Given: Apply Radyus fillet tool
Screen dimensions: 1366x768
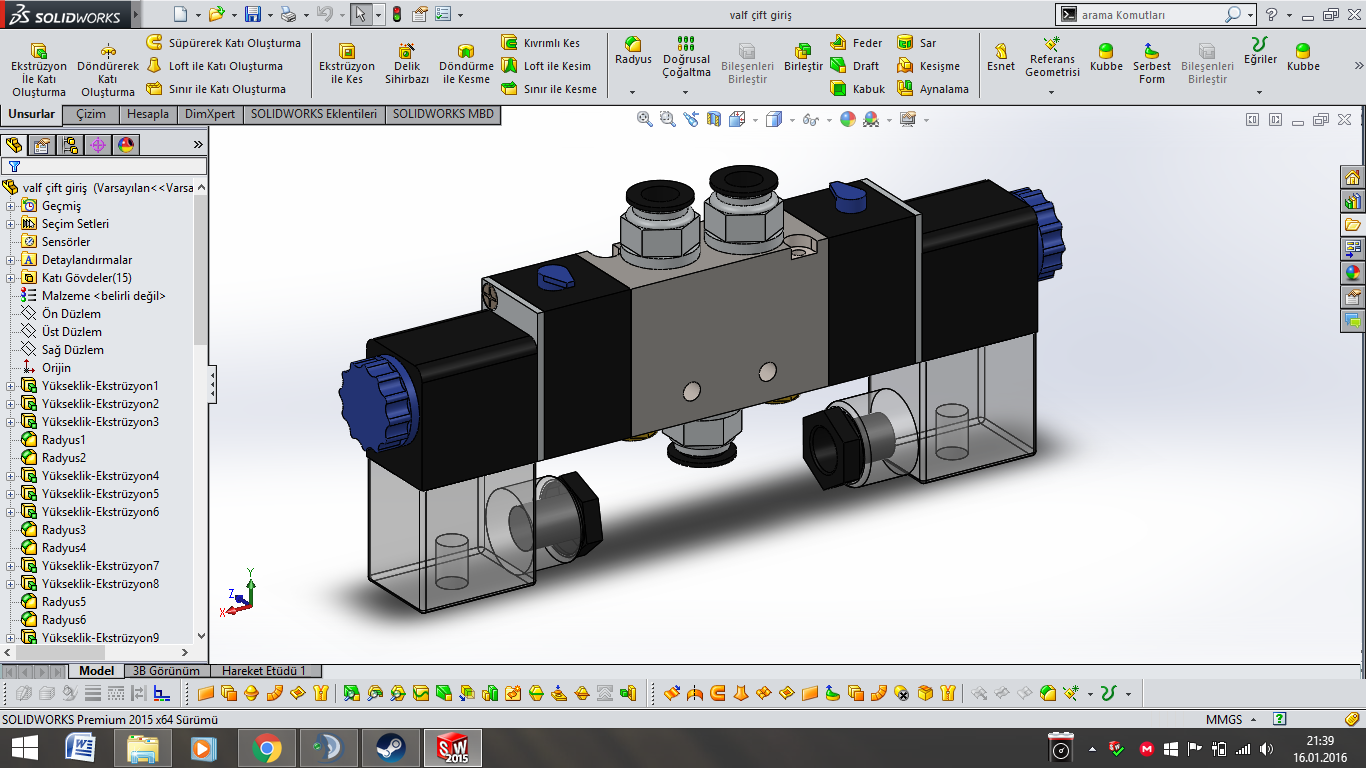Looking at the screenshot, I should coord(633,51).
